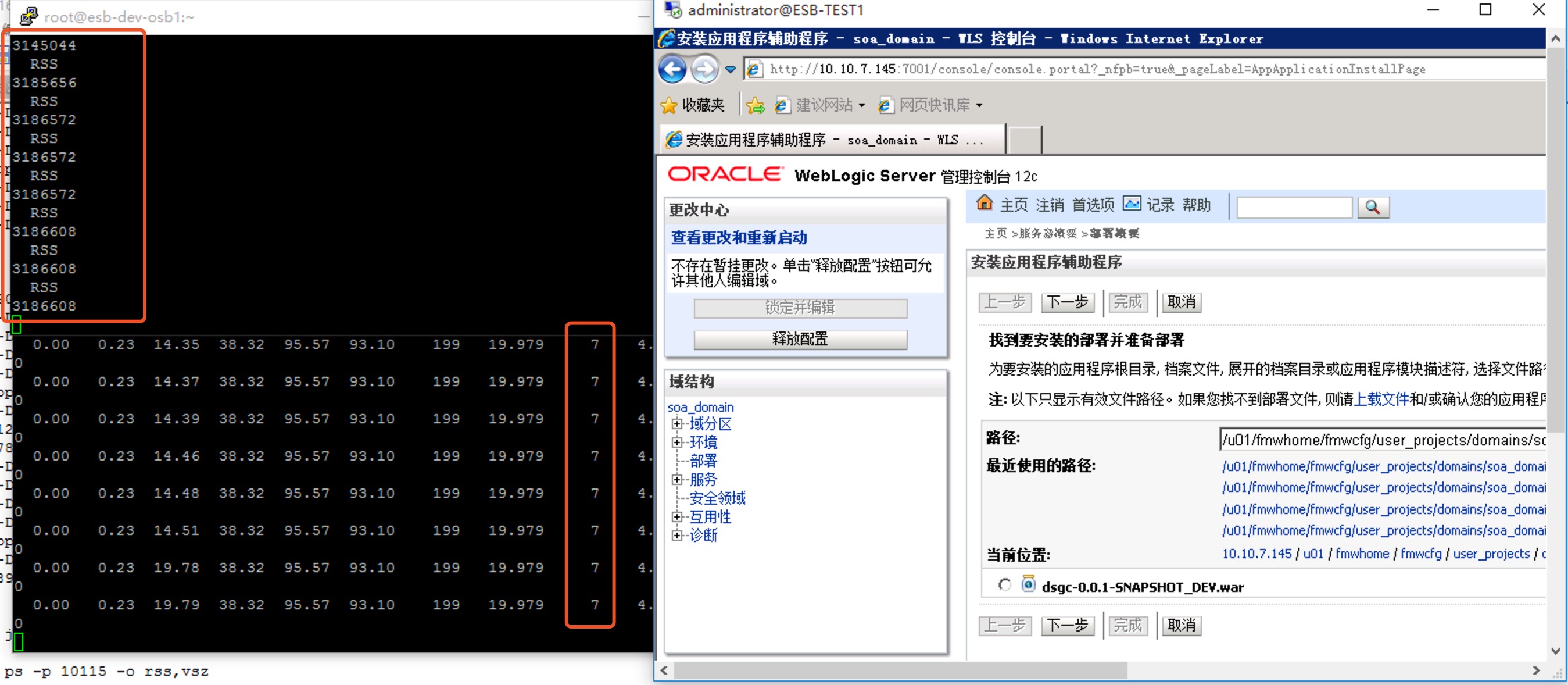The image size is (1568, 685).
Task: Click the IE forward arrow button
Action: tap(705, 69)
